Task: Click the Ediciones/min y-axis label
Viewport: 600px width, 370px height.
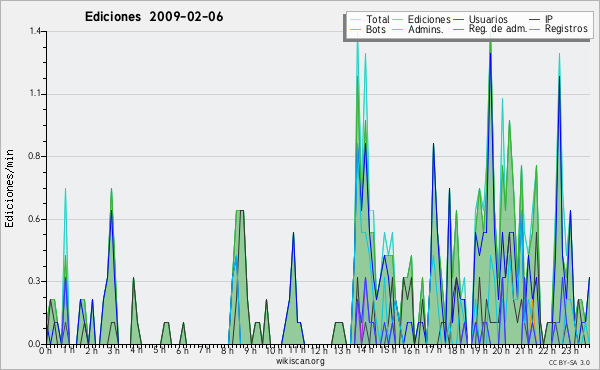Action: pyautogui.click(x=9, y=188)
